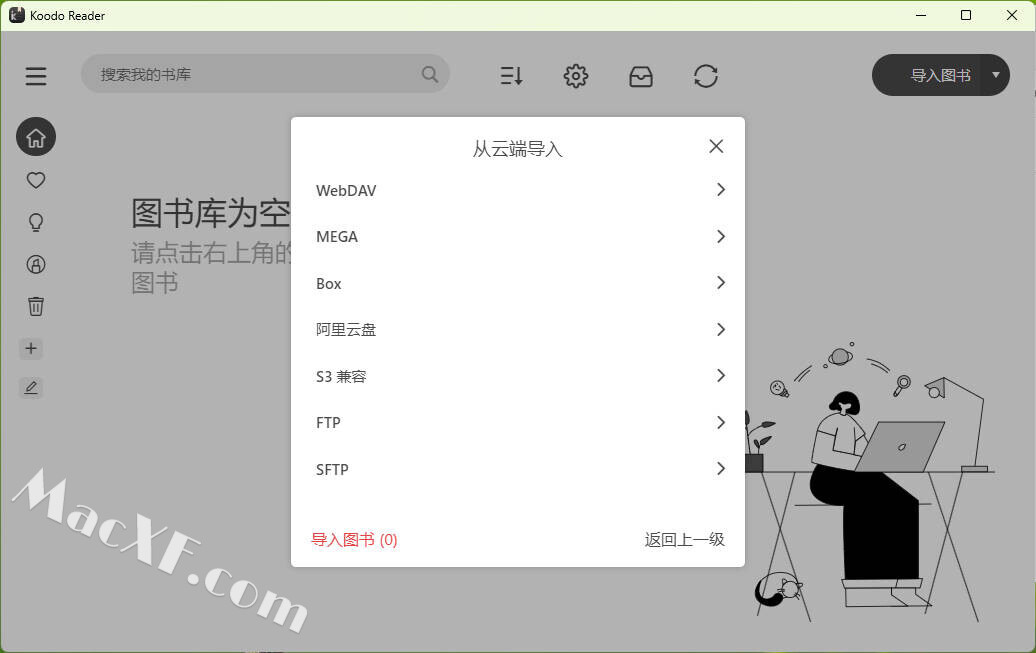The height and width of the screenshot is (653, 1036).
Task: Select the WebDAV source label
Action: click(x=346, y=190)
